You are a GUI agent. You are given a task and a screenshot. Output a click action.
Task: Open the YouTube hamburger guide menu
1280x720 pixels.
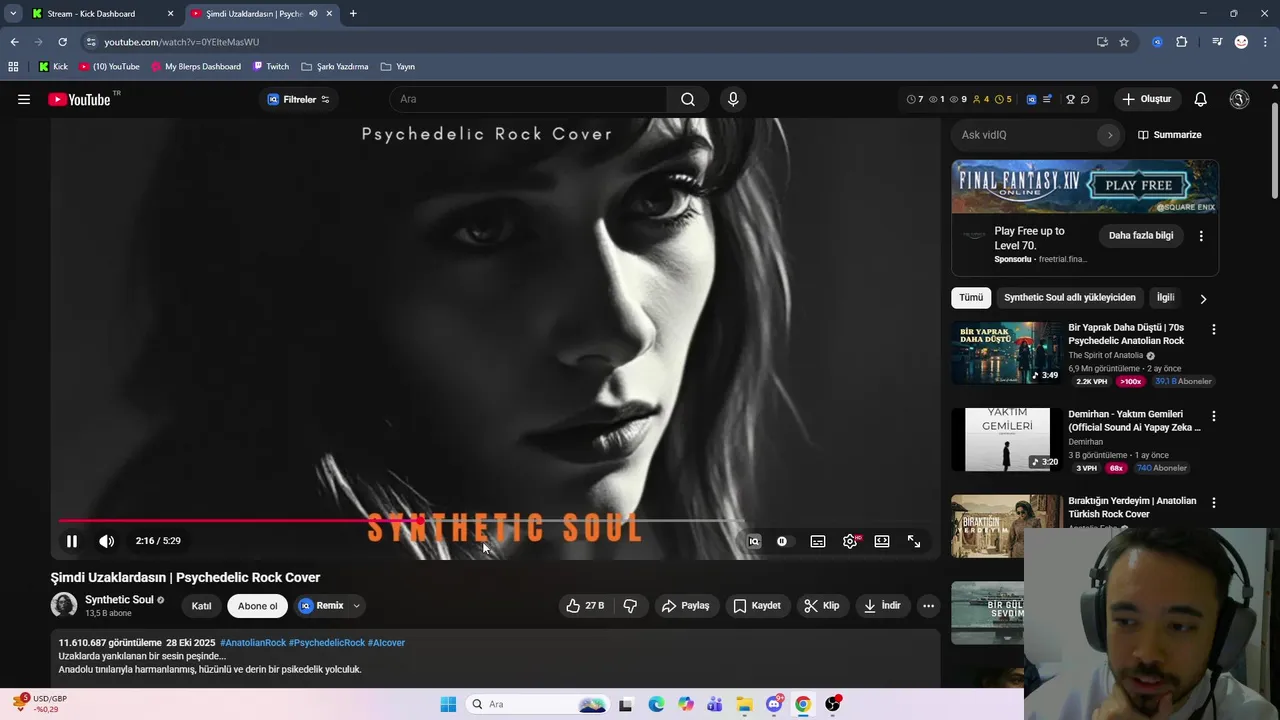pyautogui.click(x=24, y=99)
